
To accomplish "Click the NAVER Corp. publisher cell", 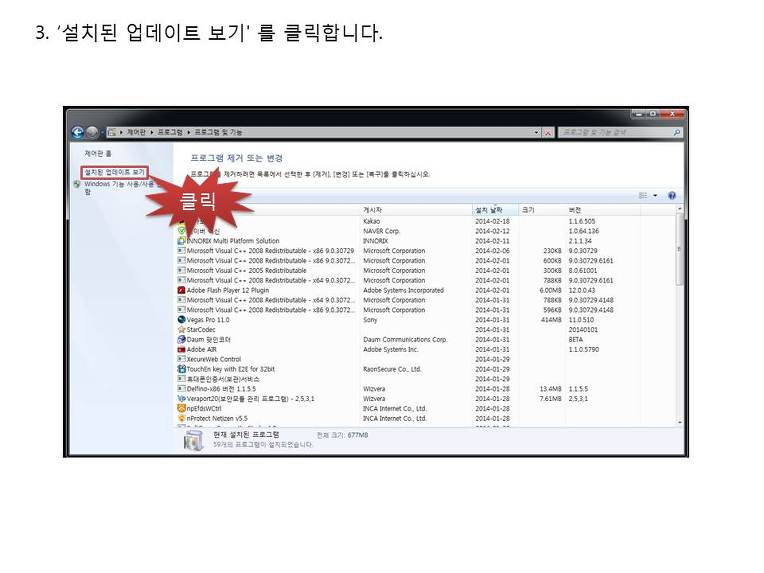I will coord(382,231).
